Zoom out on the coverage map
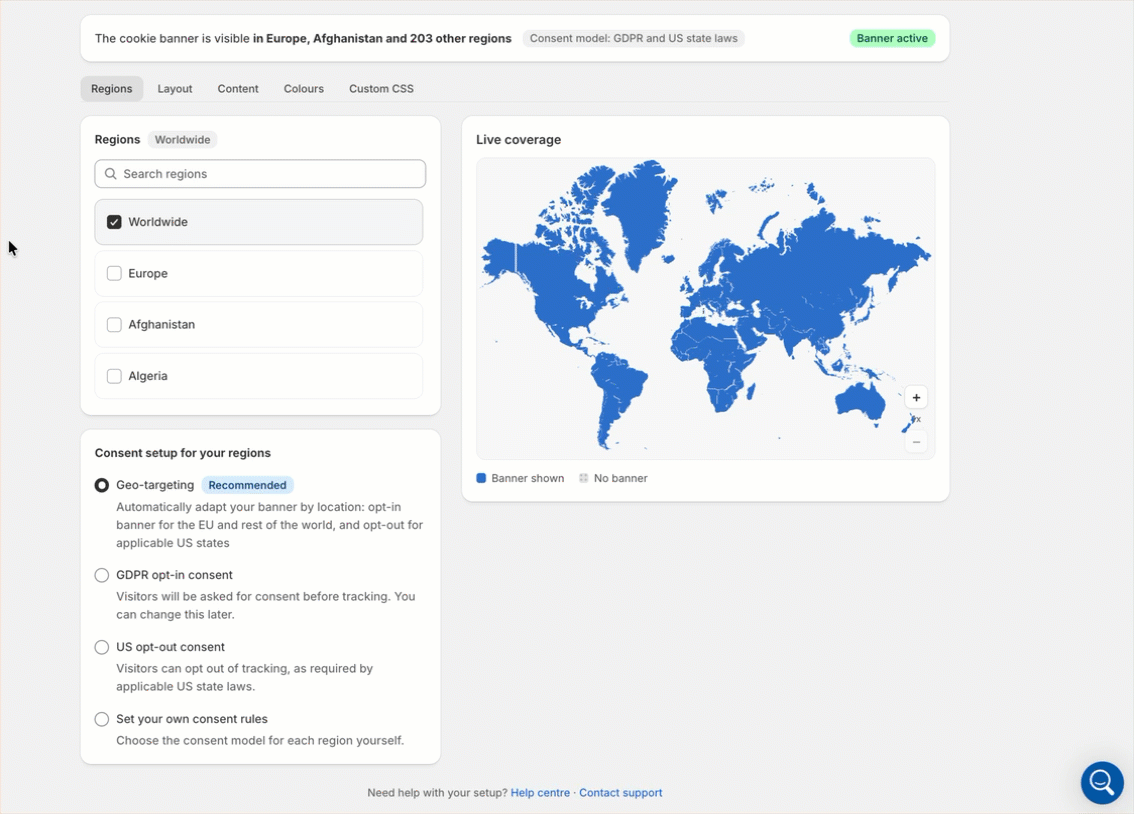This screenshot has height=814, width=1134. [916, 442]
